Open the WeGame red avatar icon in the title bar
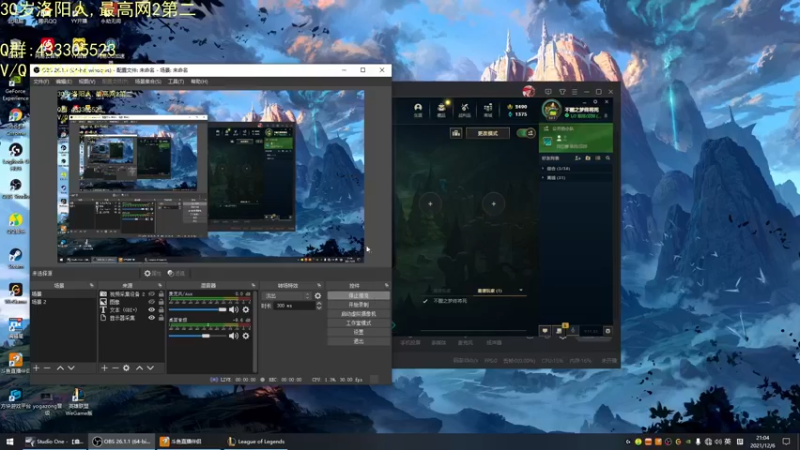Screen dimensions: 800x450 click(529, 92)
